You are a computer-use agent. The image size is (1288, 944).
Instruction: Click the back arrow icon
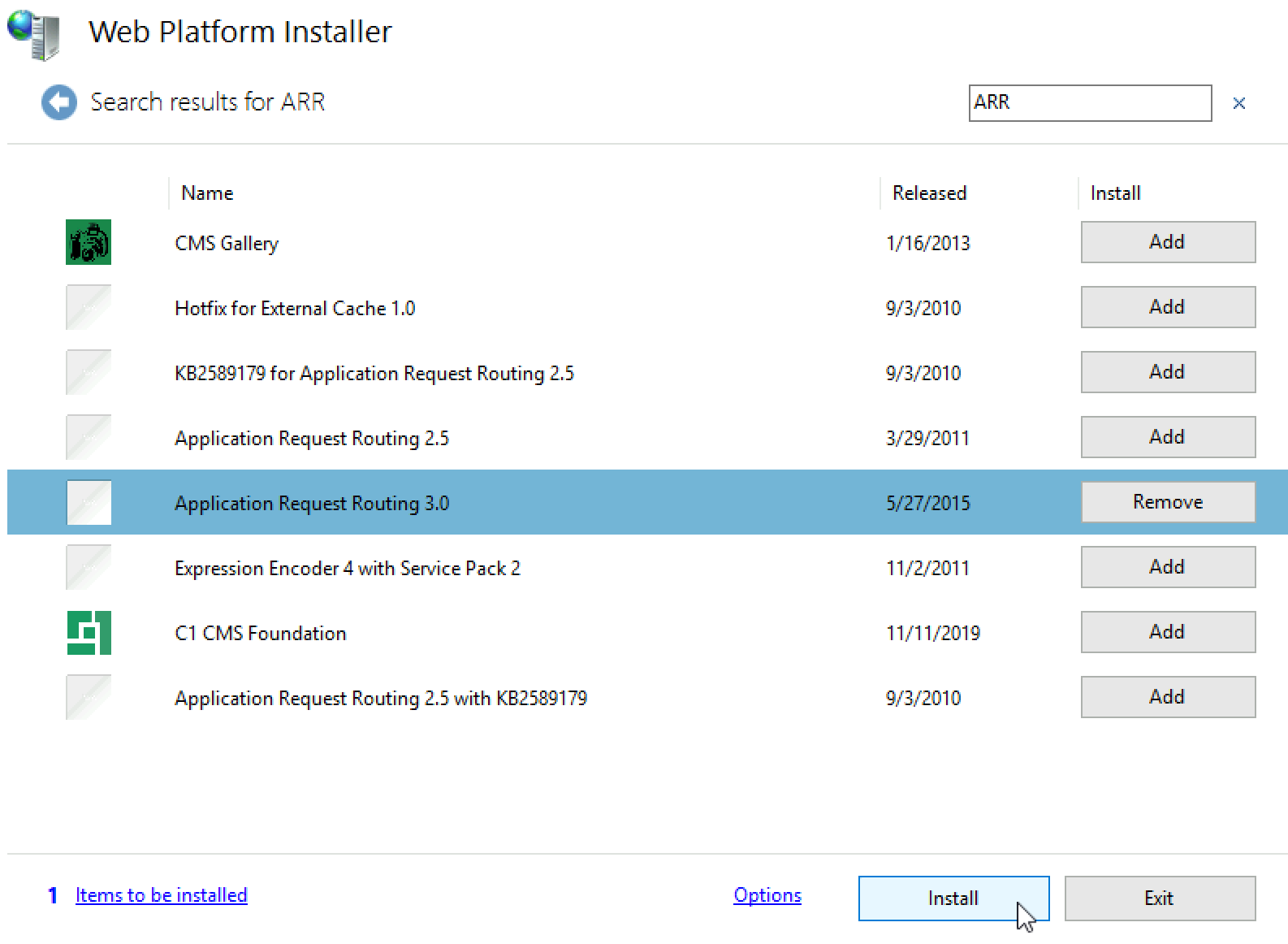pos(59,102)
